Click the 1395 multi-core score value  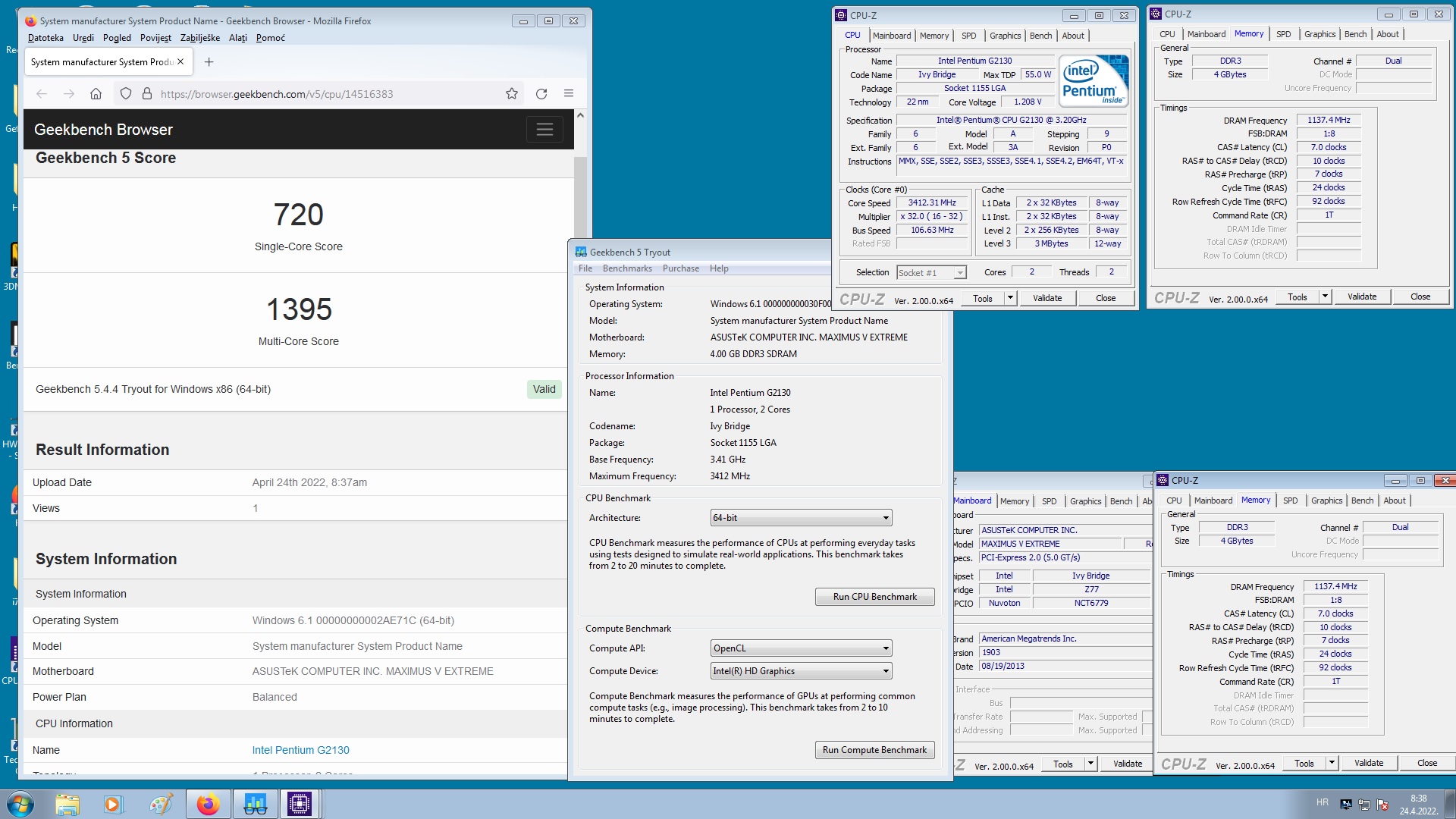[x=299, y=309]
